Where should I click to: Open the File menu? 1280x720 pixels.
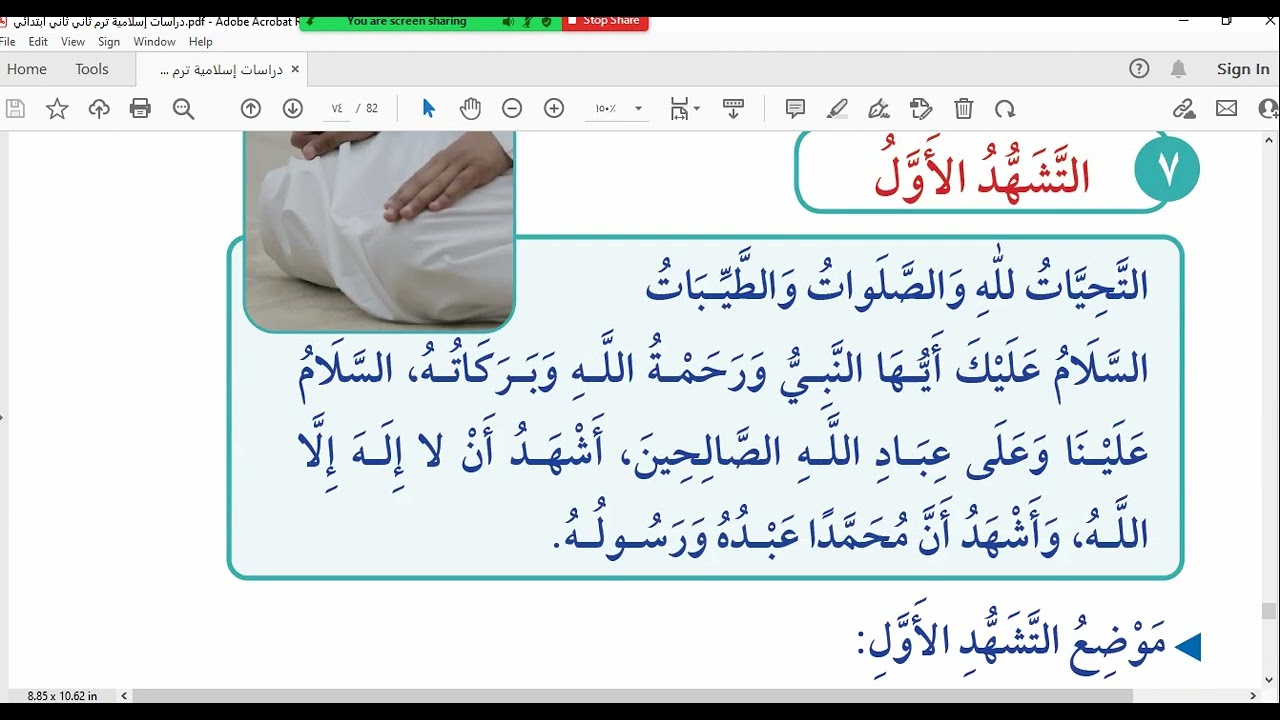pos(9,42)
